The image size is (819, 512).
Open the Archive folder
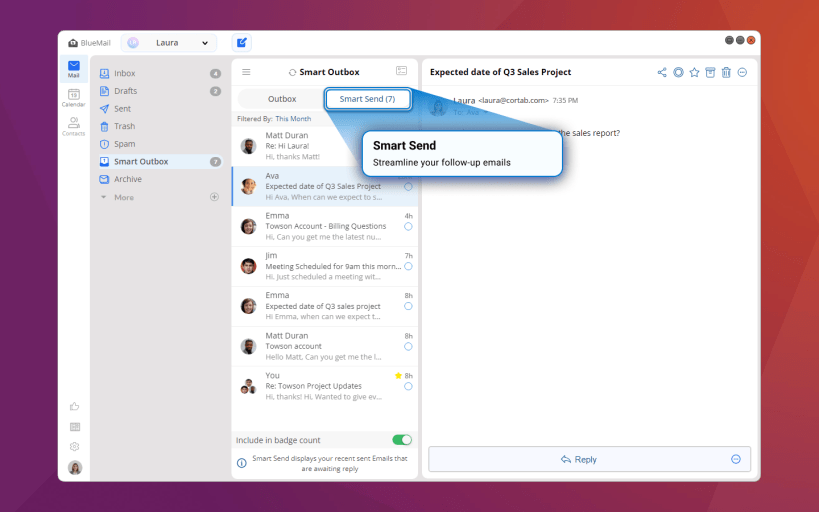pos(160,179)
